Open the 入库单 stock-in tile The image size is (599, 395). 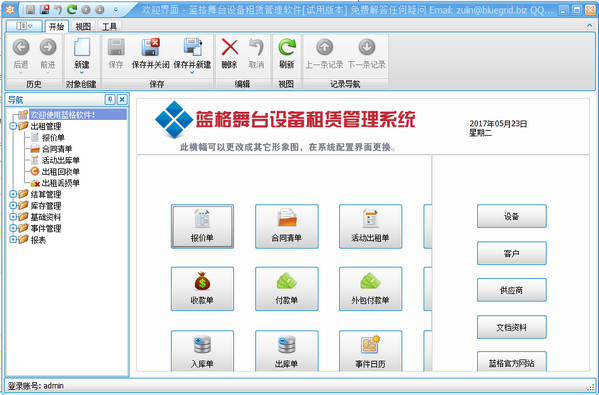click(x=202, y=351)
